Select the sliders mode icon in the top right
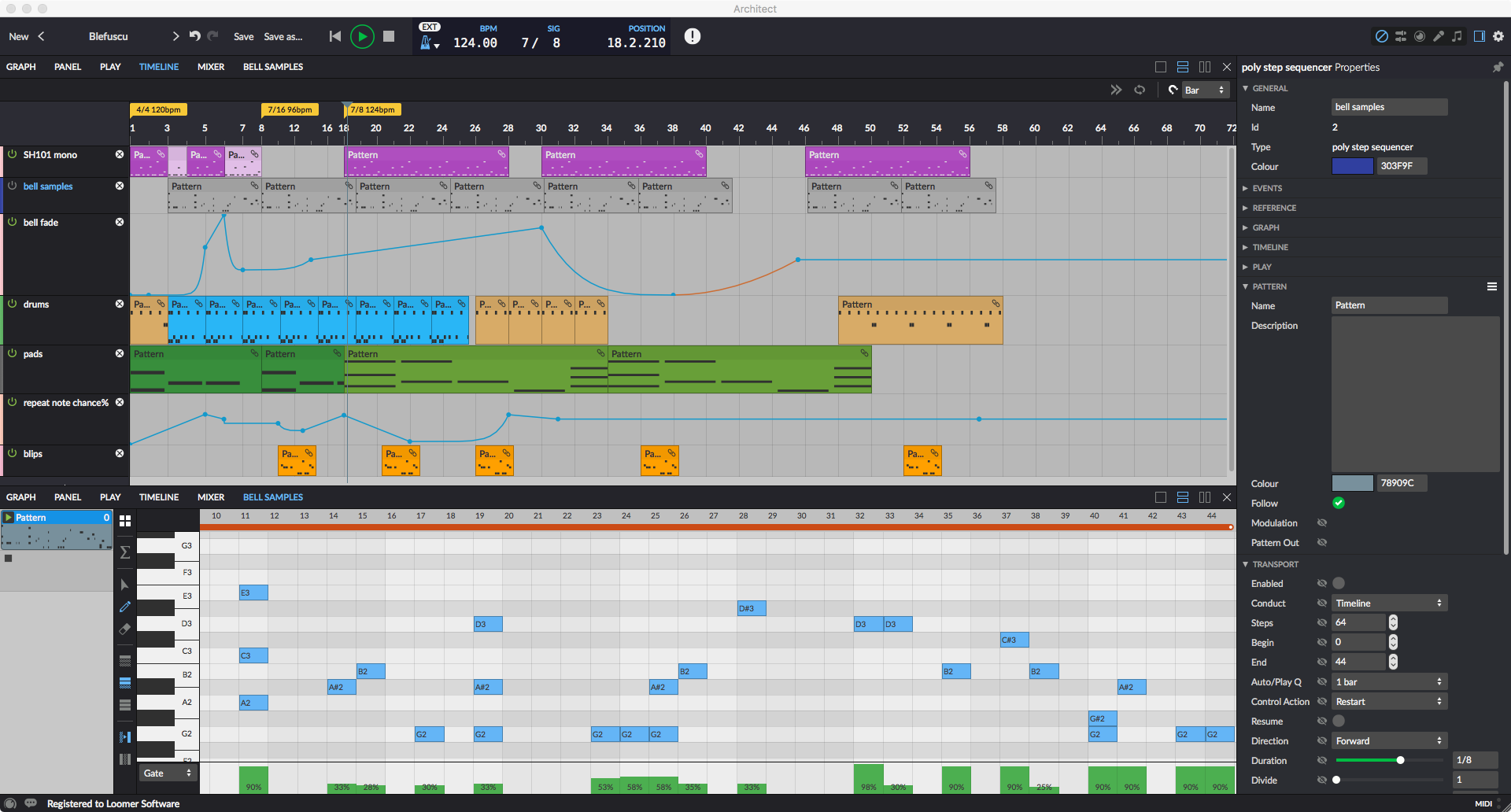 pos(1401,36)
